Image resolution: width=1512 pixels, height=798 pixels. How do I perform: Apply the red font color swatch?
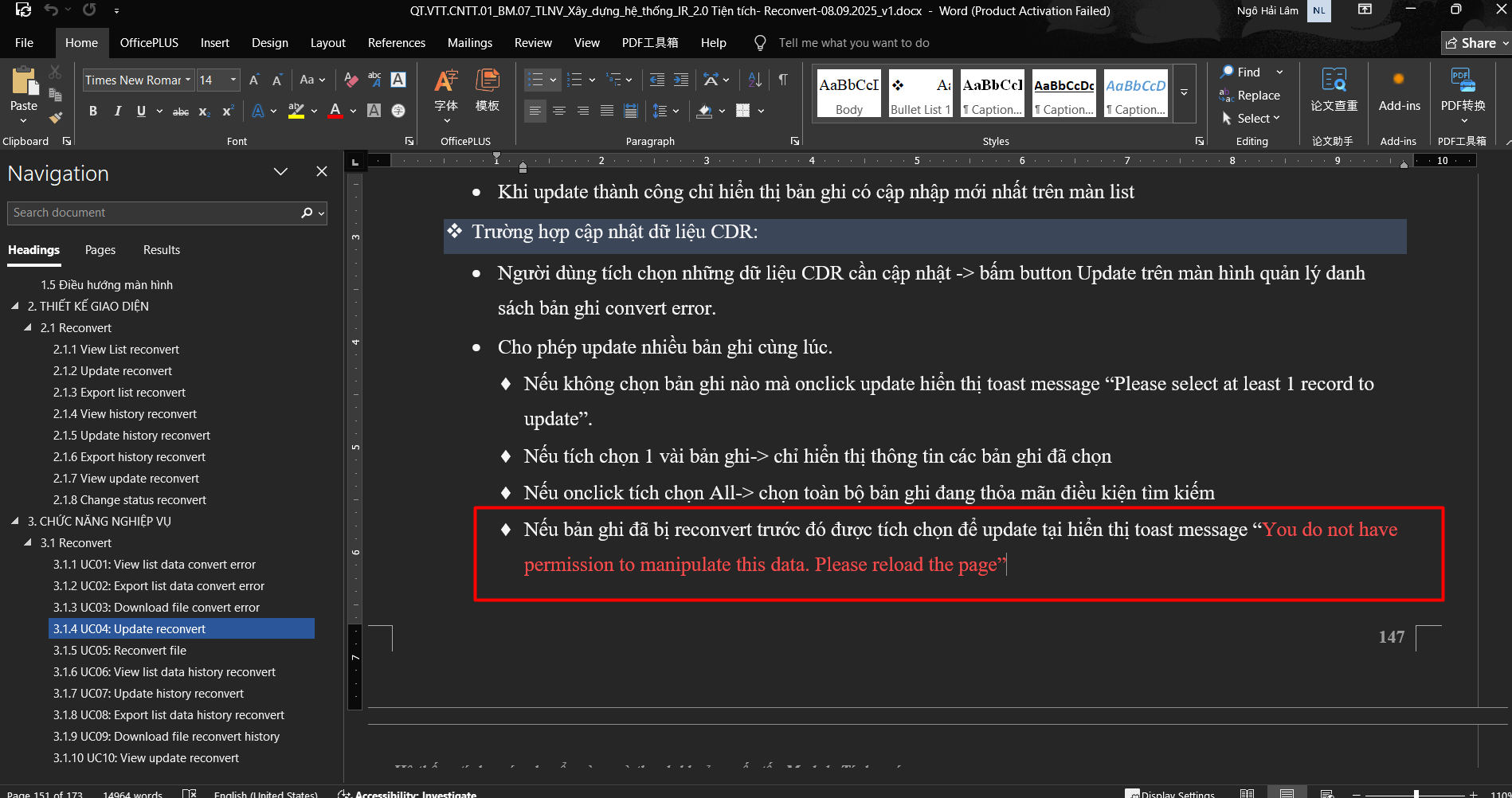click(x=335, y=111)
